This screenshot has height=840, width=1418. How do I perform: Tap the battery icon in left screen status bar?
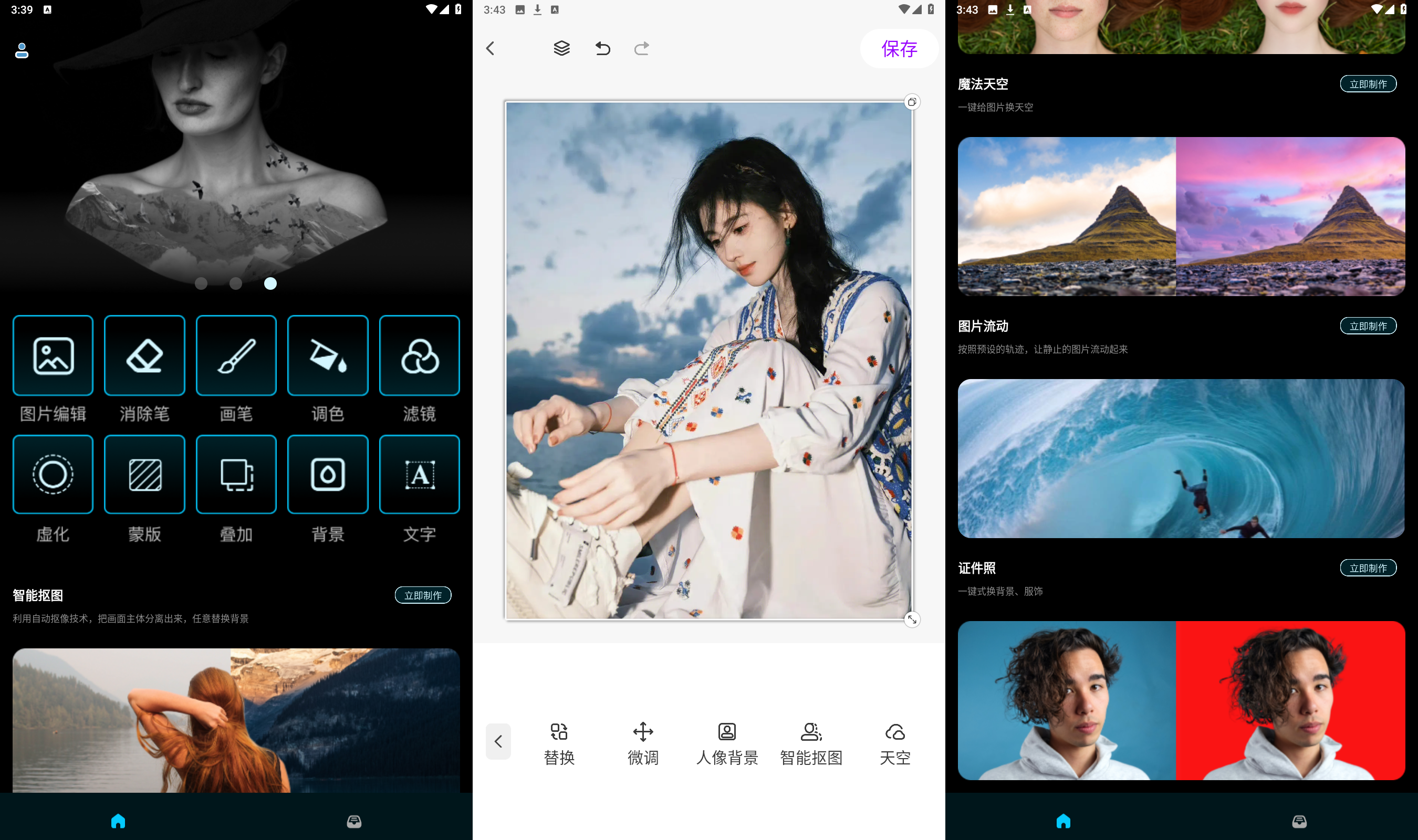pos(458,9)
